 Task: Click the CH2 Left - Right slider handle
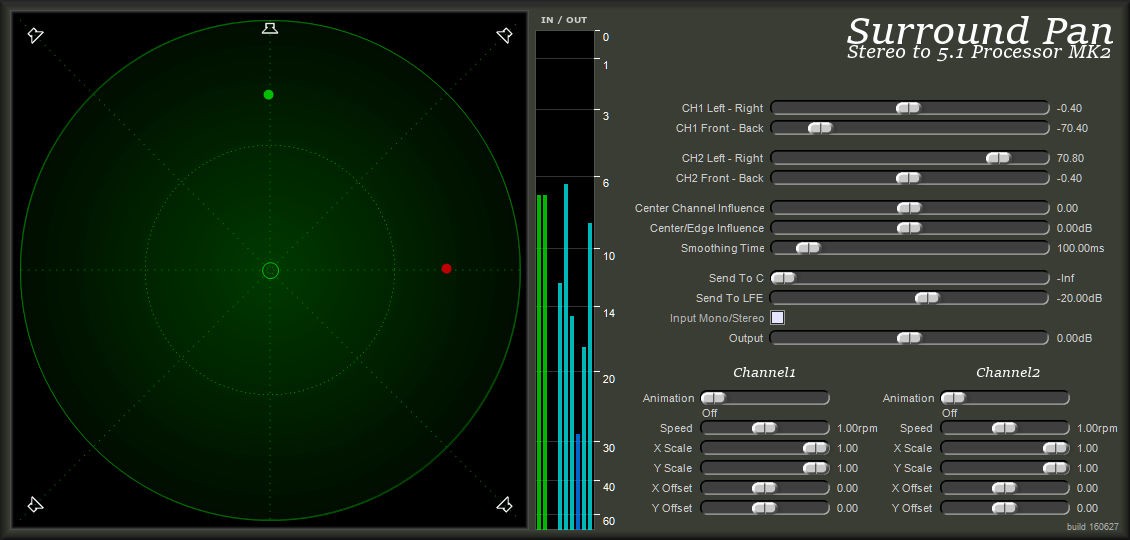click(998, 158)
